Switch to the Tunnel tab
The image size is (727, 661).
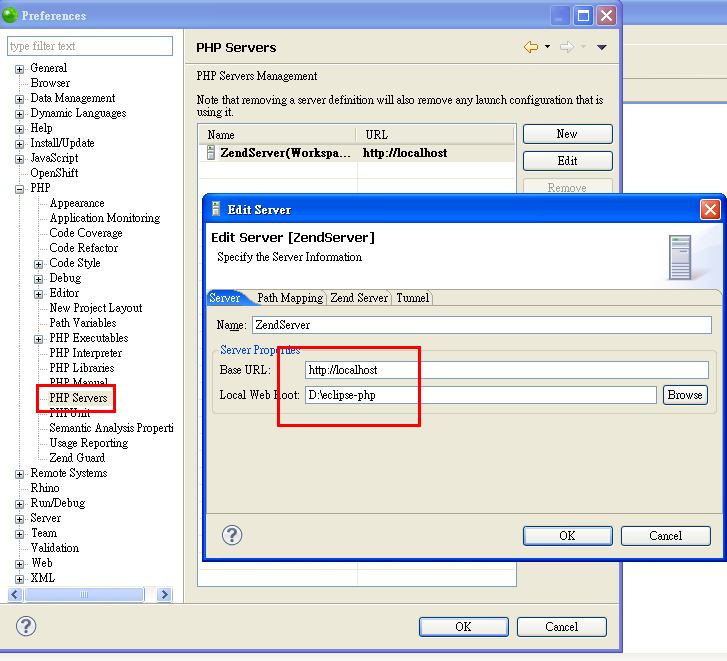click(412, 298)
